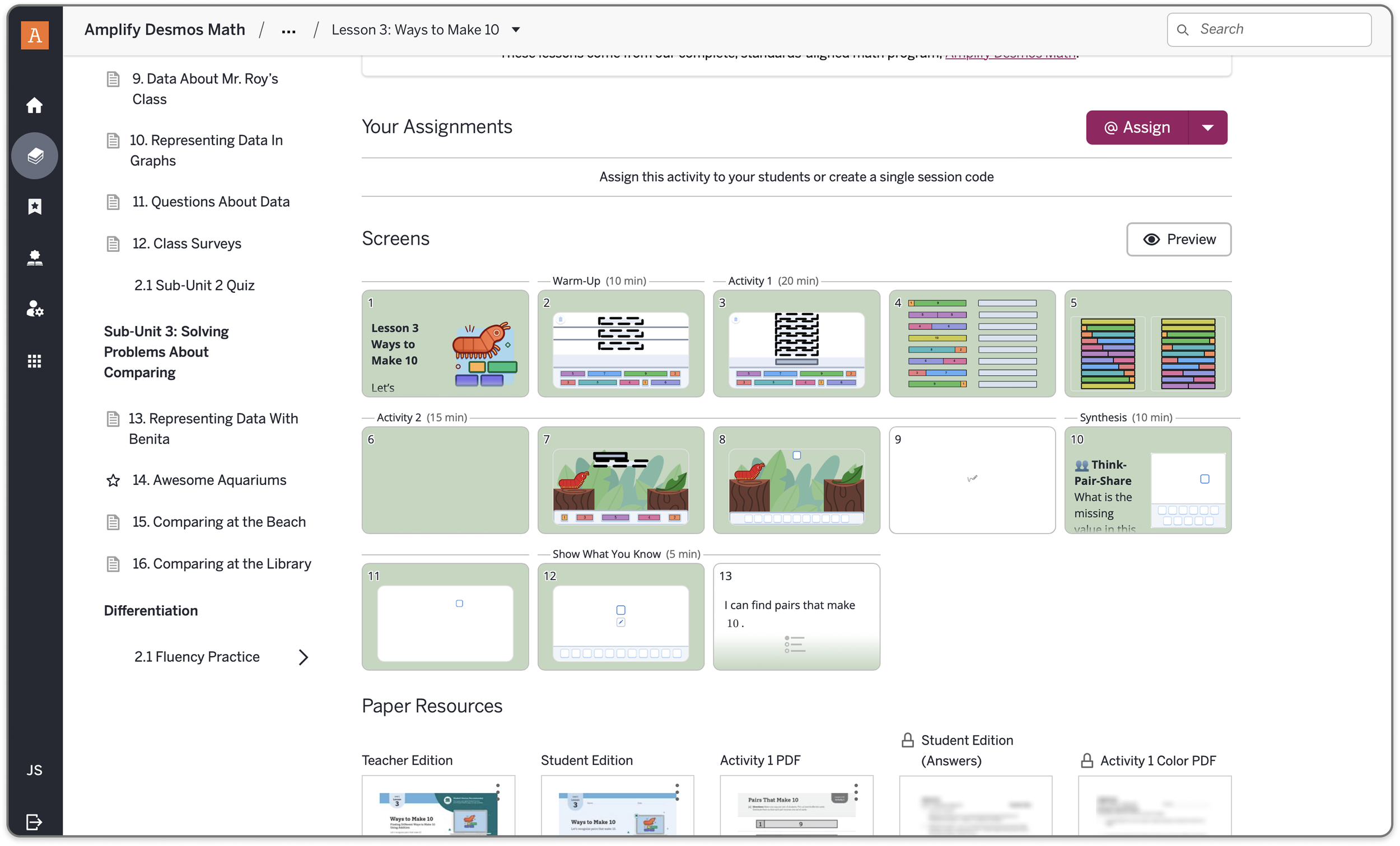This screenshot has width=1400, height=846.
Task: Click the sign out icon in sidebar
Action: (35, 821)
